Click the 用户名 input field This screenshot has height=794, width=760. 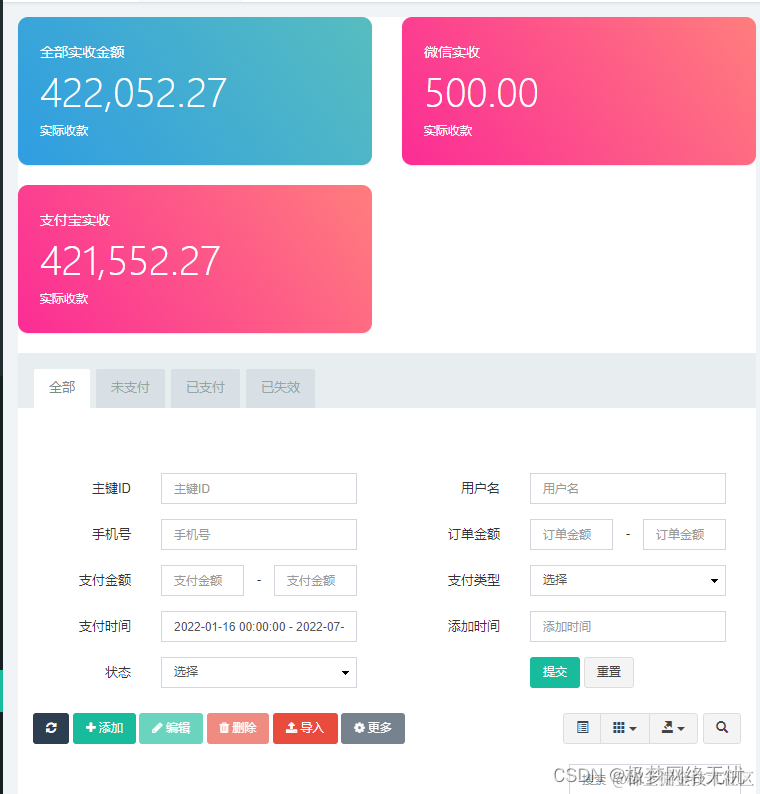628,489
